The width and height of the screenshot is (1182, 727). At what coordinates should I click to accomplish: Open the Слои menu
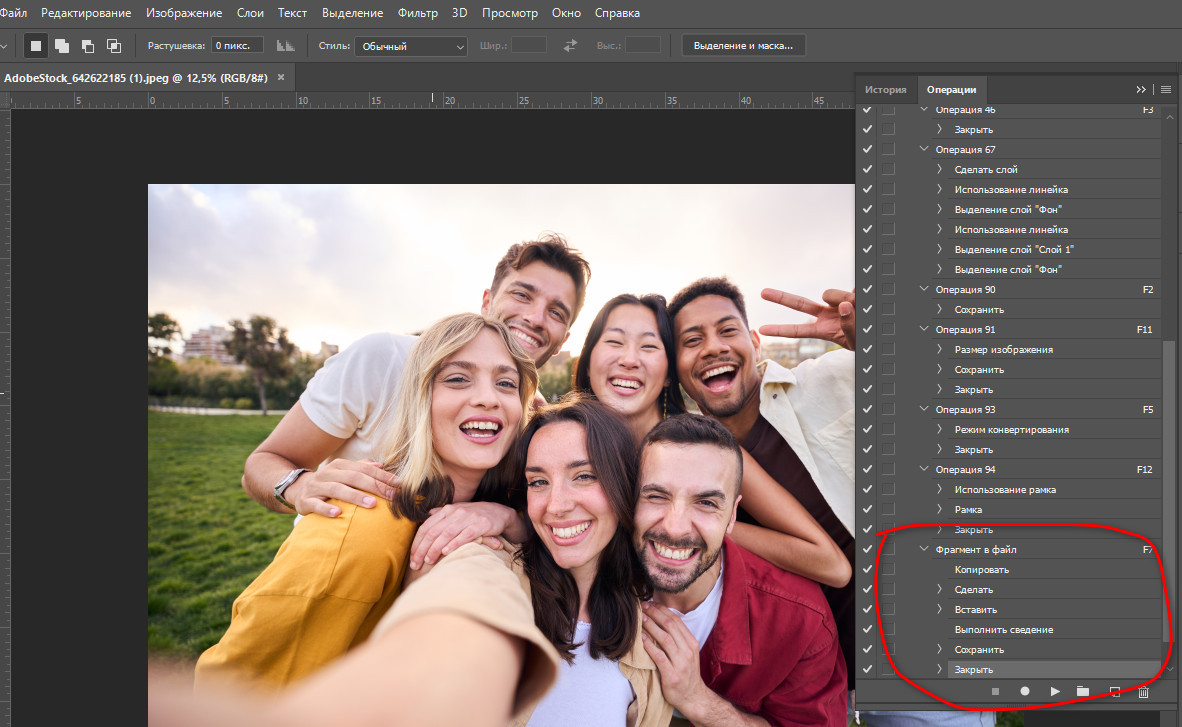click(x=250, y=13)
